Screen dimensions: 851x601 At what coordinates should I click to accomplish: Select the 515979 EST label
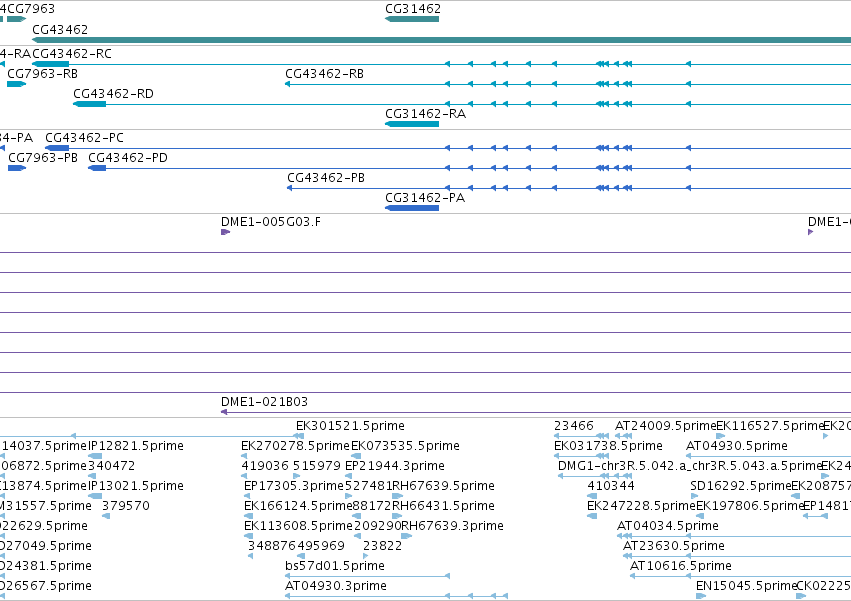point(317,466)
